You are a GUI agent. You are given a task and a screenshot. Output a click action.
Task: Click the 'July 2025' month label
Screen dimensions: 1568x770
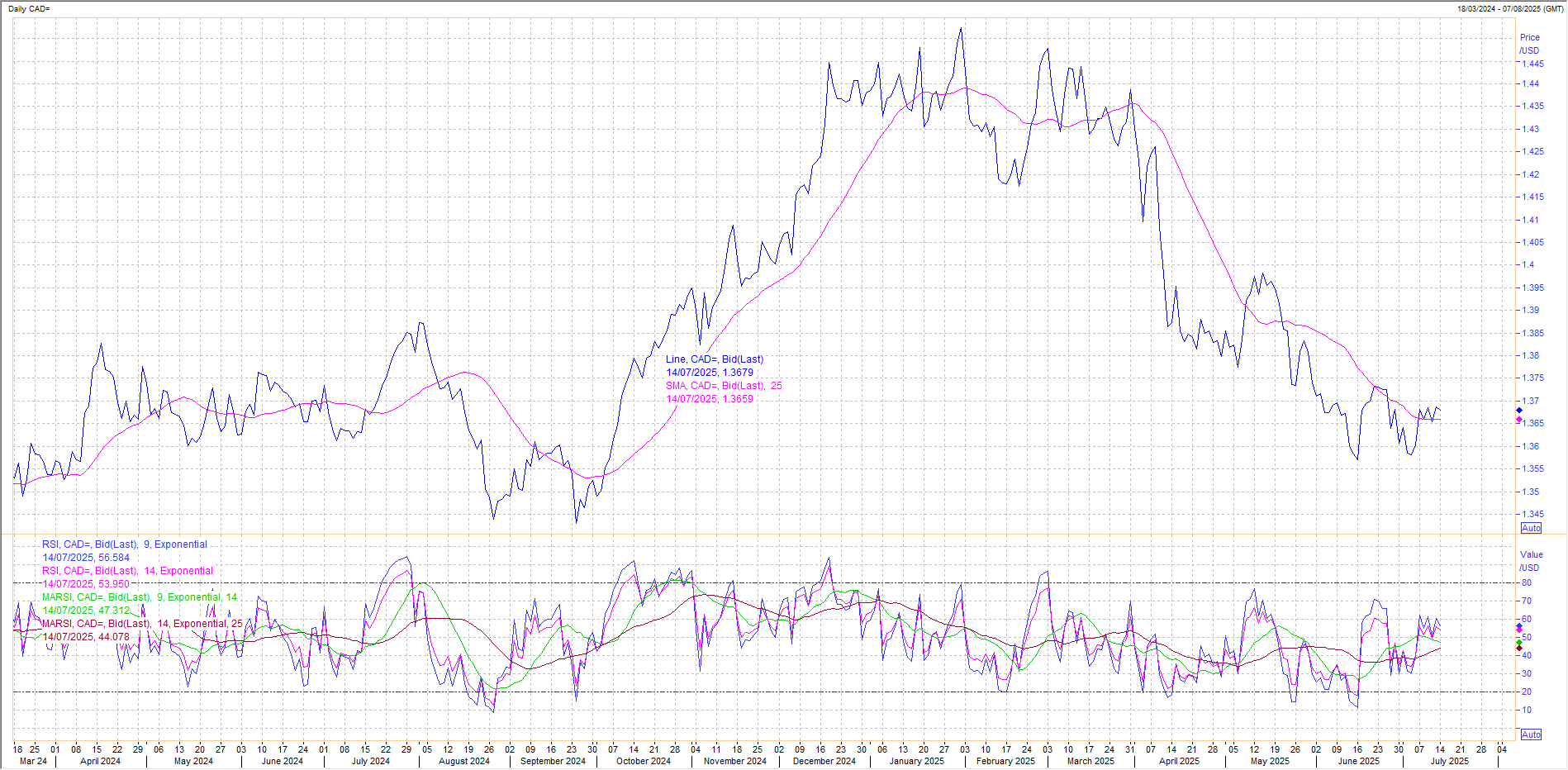1450,761
